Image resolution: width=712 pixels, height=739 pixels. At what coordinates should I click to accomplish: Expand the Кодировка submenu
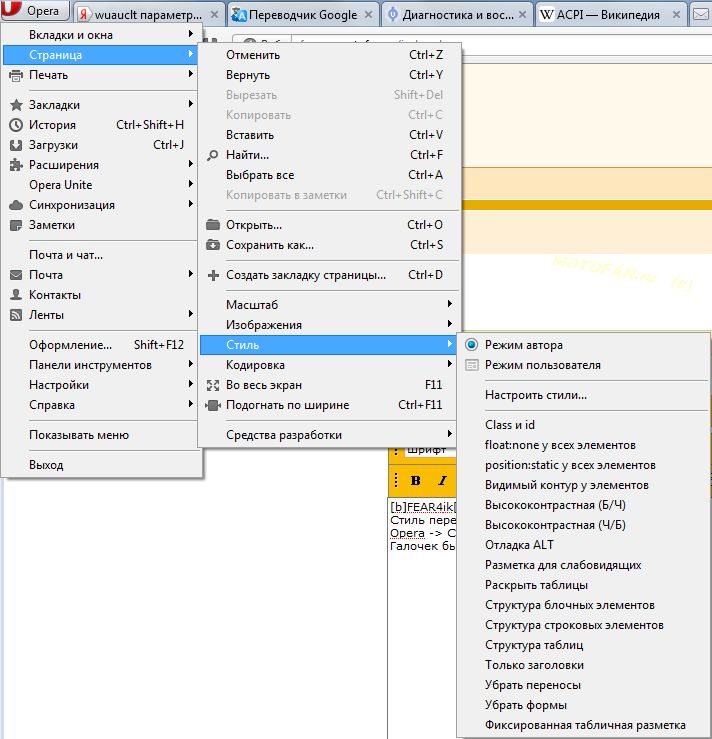(x=328, y=365)
